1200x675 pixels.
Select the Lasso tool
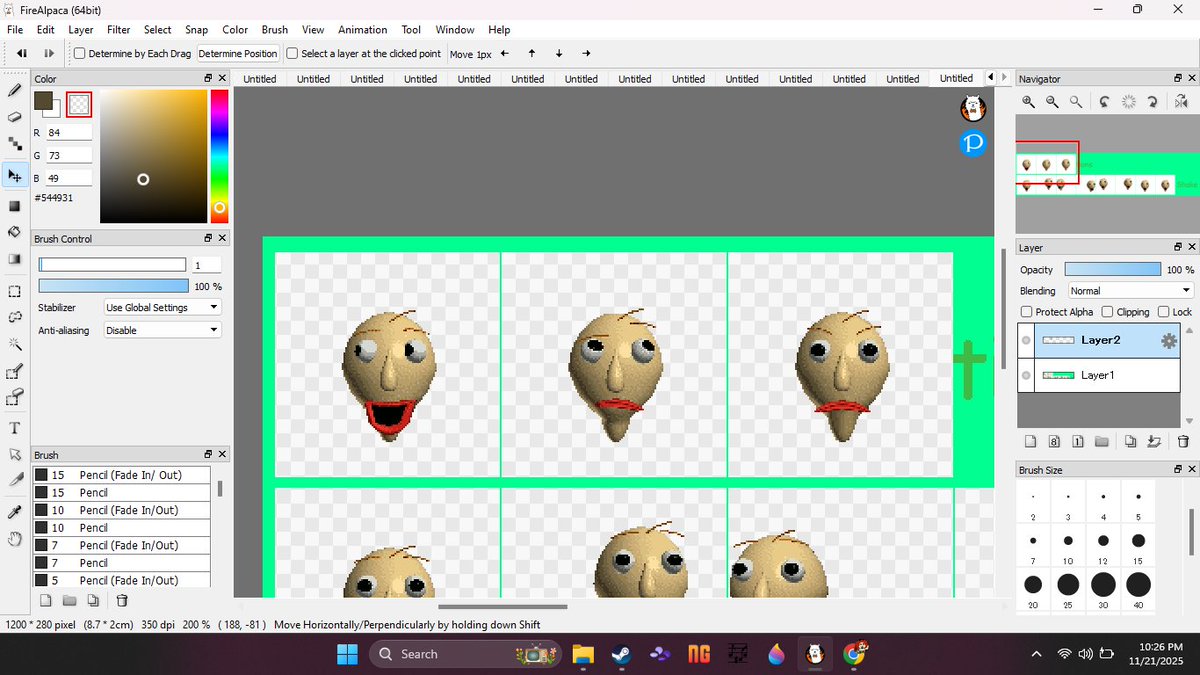(15, 317)
